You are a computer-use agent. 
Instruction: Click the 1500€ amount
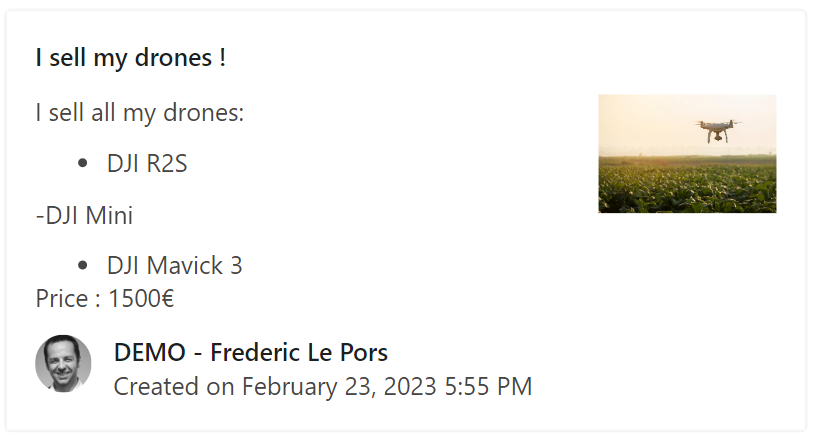point(141,298)
